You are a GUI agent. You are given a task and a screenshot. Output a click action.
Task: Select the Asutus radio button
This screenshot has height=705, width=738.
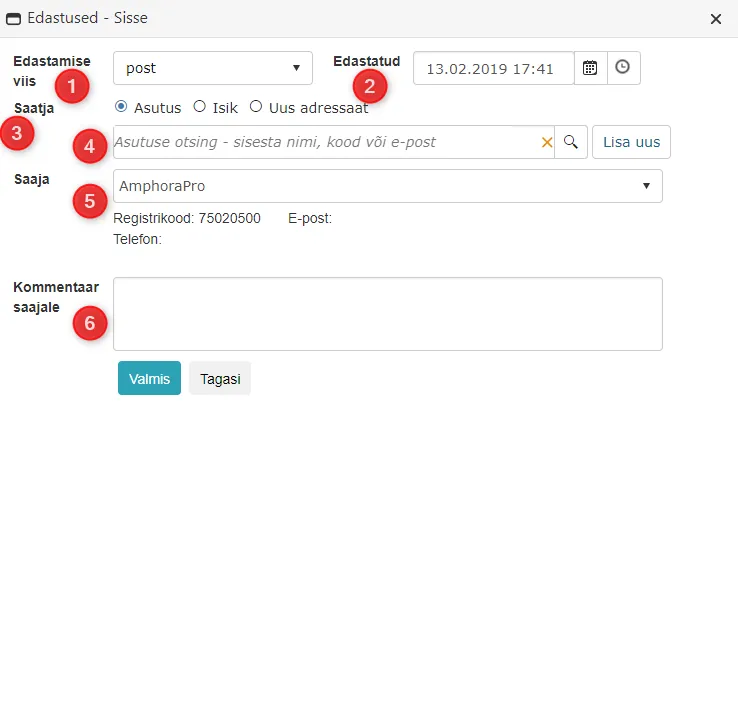click(121, 107)
